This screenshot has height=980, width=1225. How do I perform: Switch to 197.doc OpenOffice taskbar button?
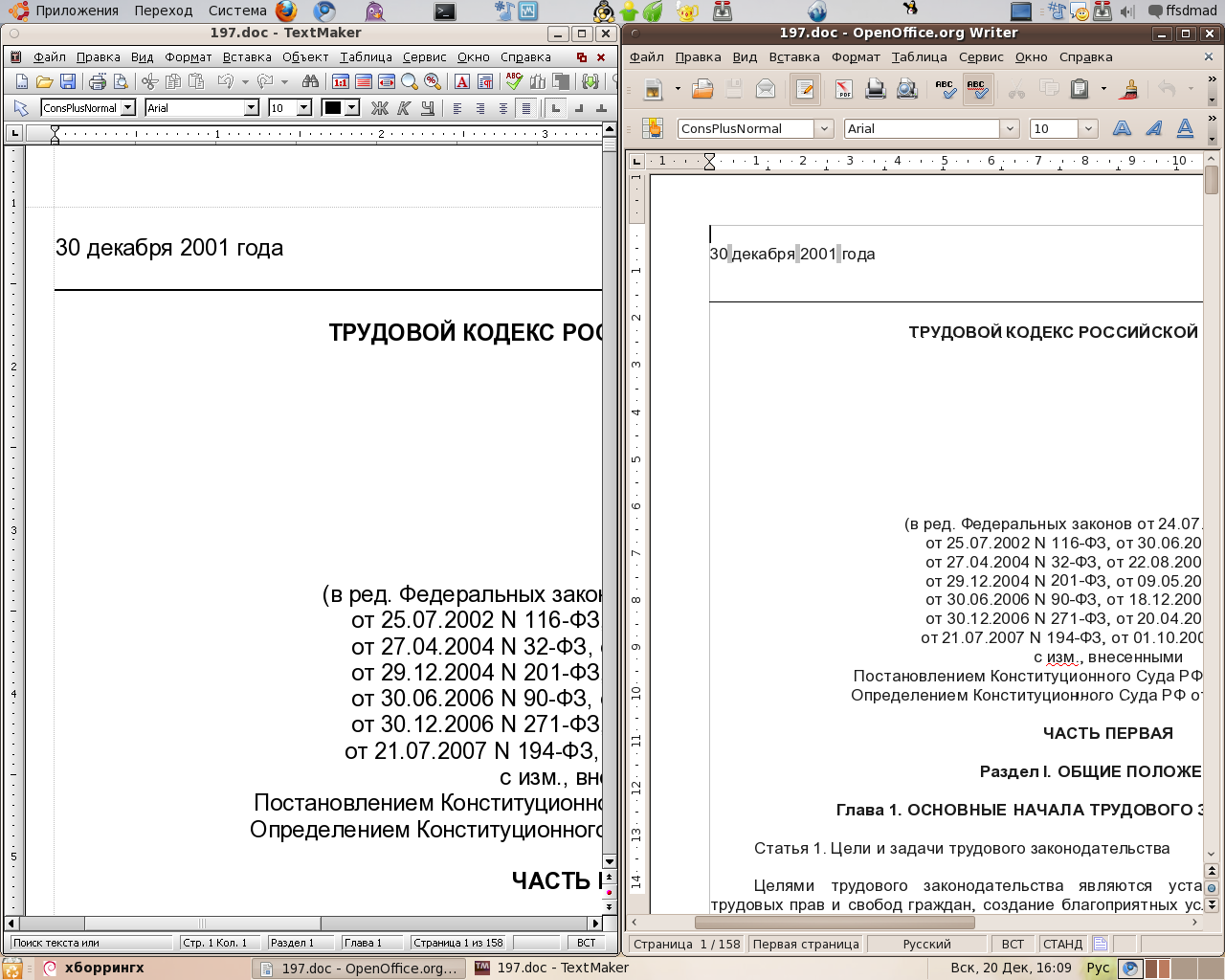358,969
